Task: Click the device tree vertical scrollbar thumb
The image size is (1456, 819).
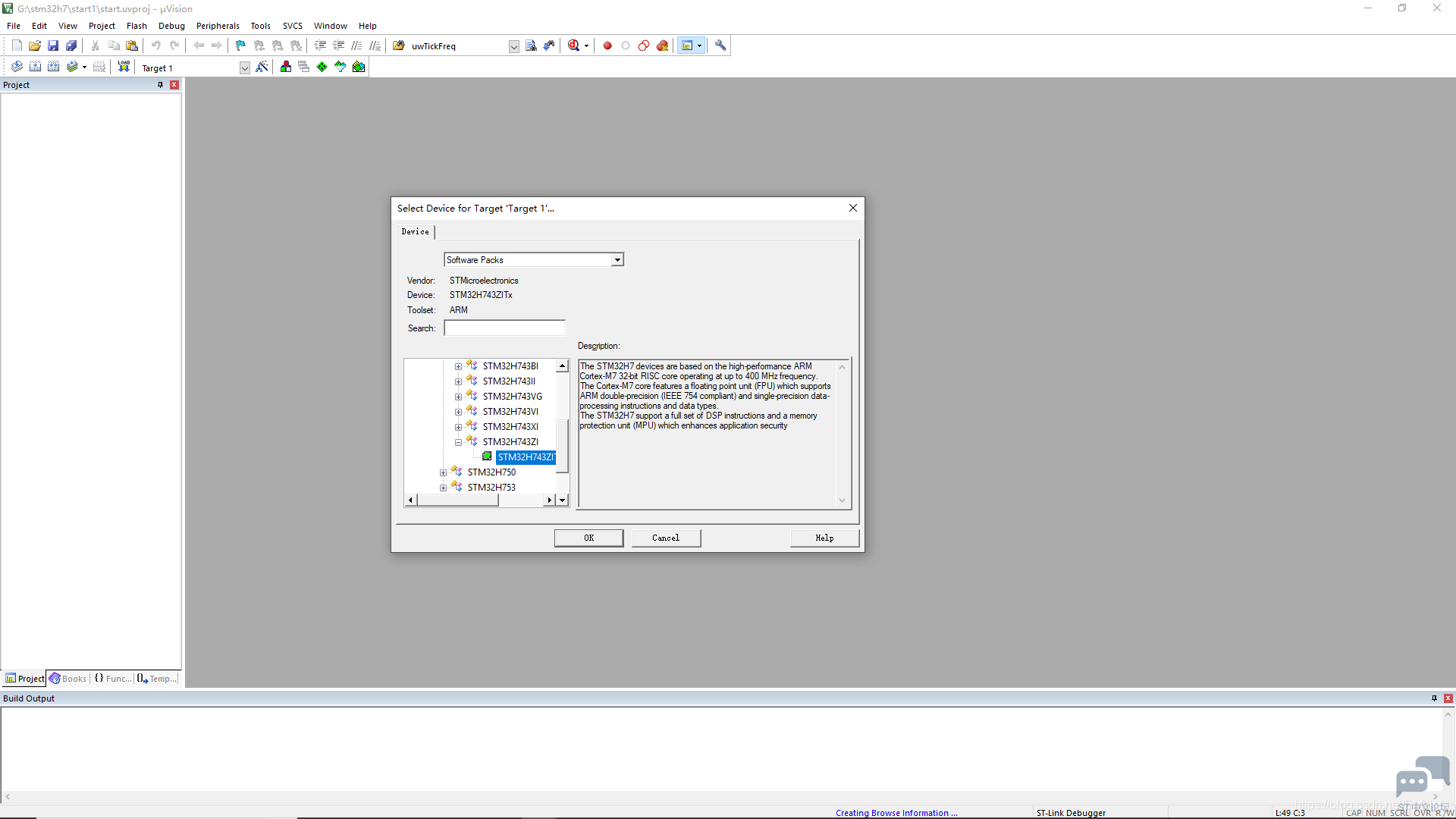Action: [x=562, y=446]
